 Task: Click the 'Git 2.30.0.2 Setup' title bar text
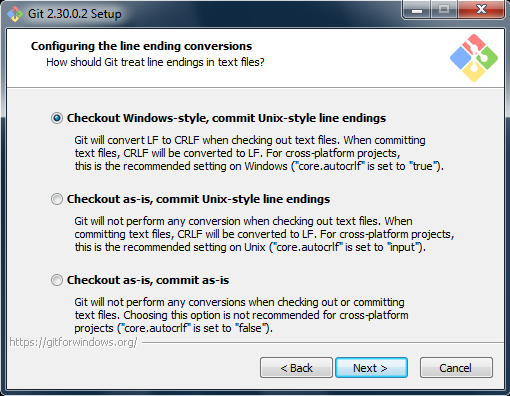click(x=75, y=14)
